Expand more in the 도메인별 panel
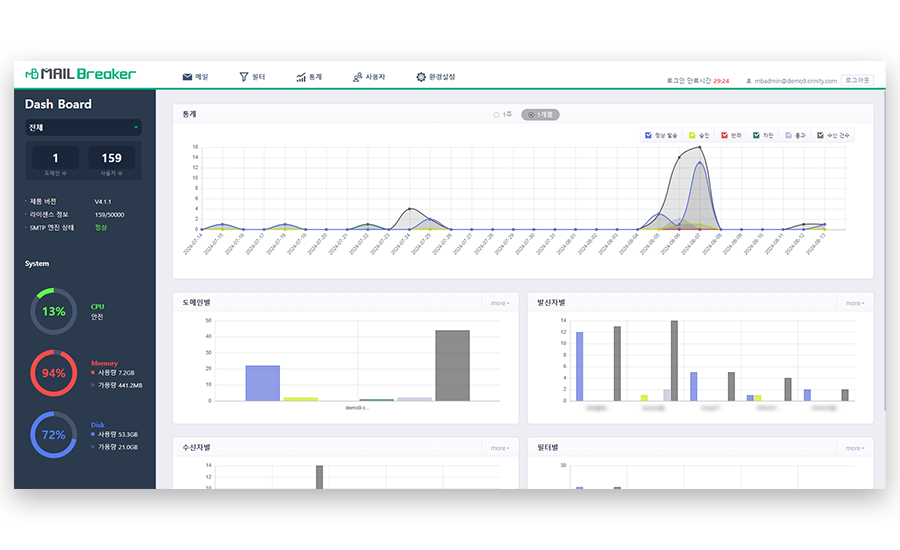 pos(499,303)
